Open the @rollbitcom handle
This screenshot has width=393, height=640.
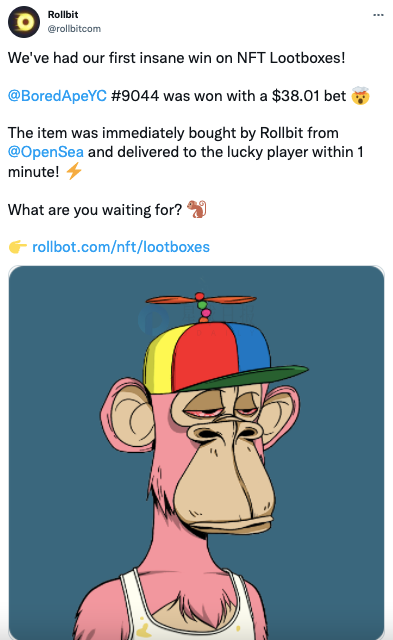tap(74, 29)
